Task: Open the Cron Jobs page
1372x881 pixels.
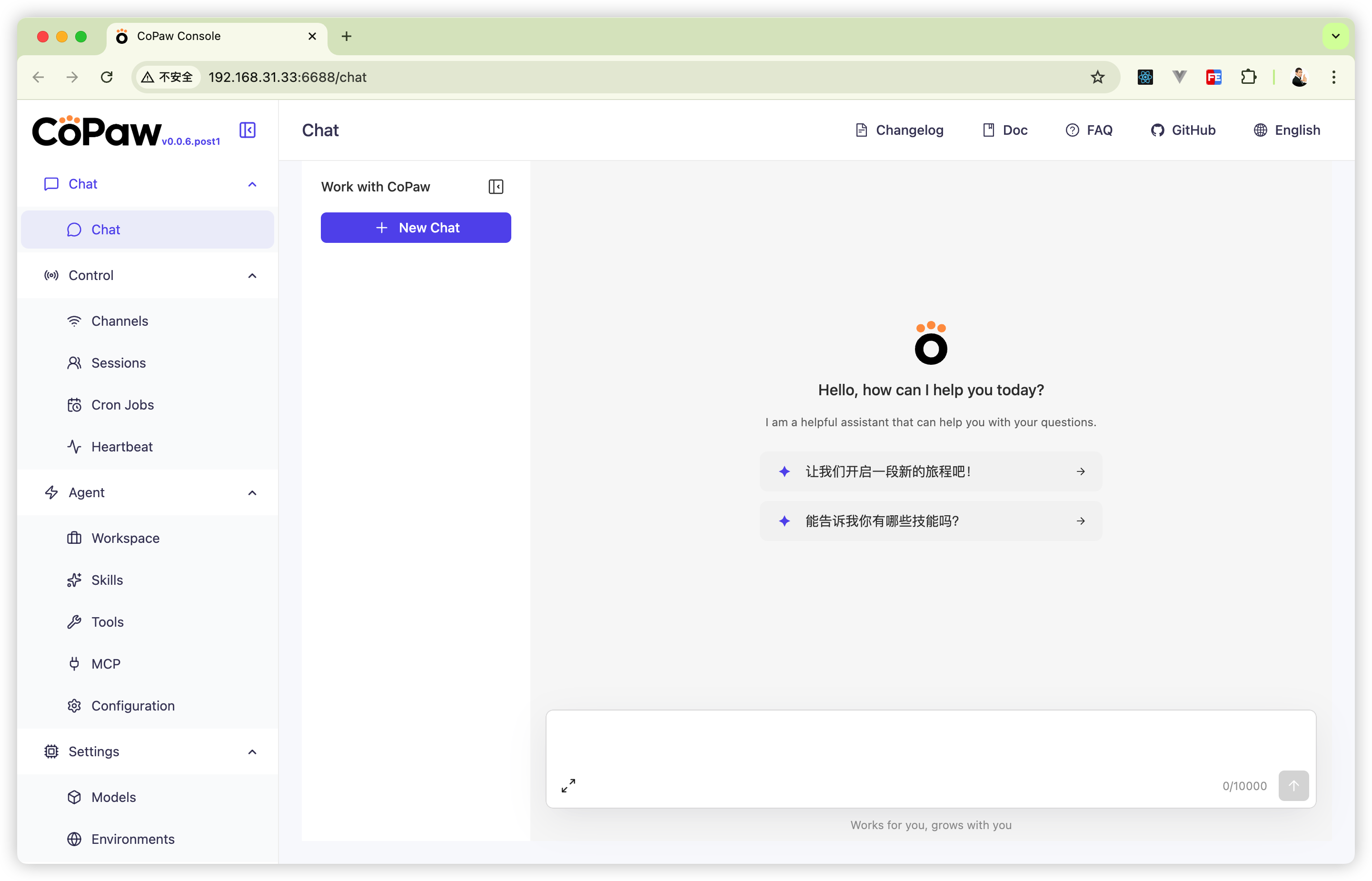Action: [122, 405]
